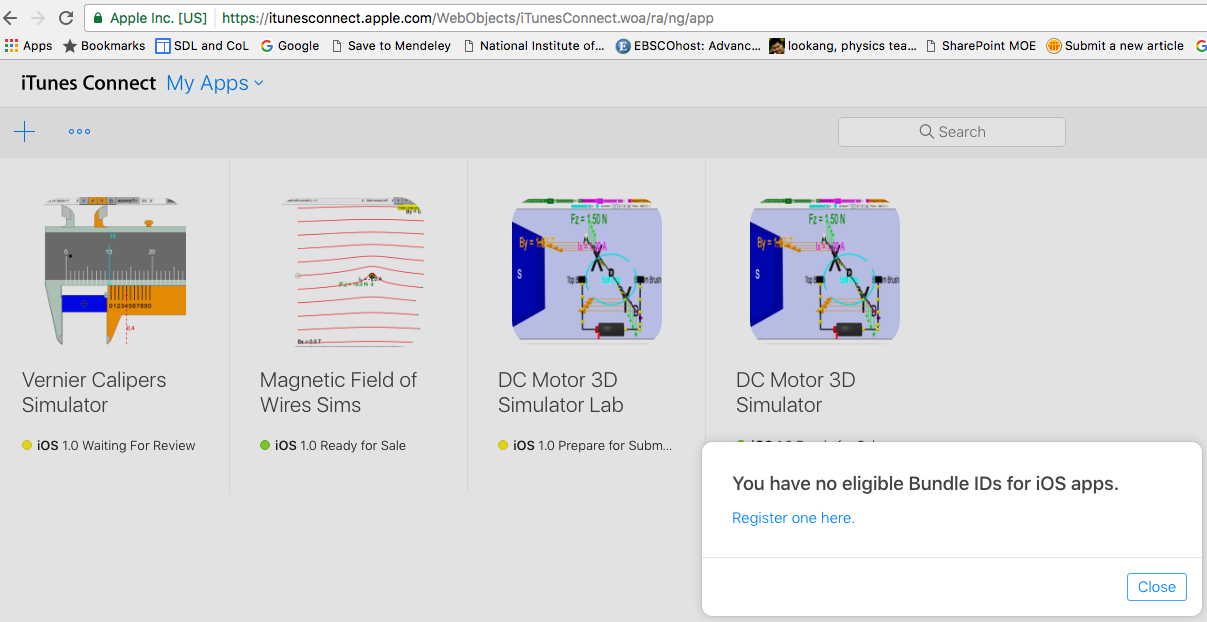Click Magnetic Field of Wires Sims title
This screenshot has height=622, width=1207.
[338, 392]
